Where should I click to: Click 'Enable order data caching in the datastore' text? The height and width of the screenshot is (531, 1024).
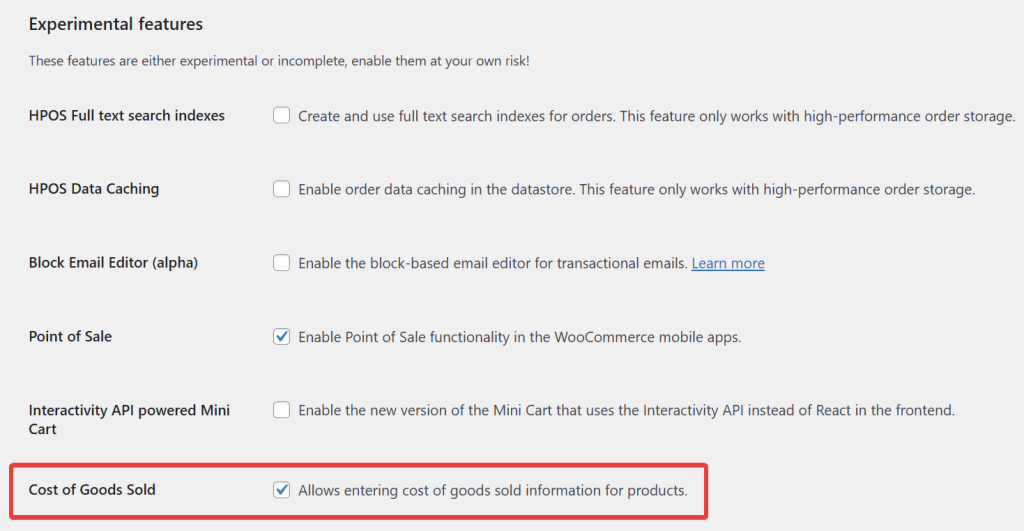[636, 189]
